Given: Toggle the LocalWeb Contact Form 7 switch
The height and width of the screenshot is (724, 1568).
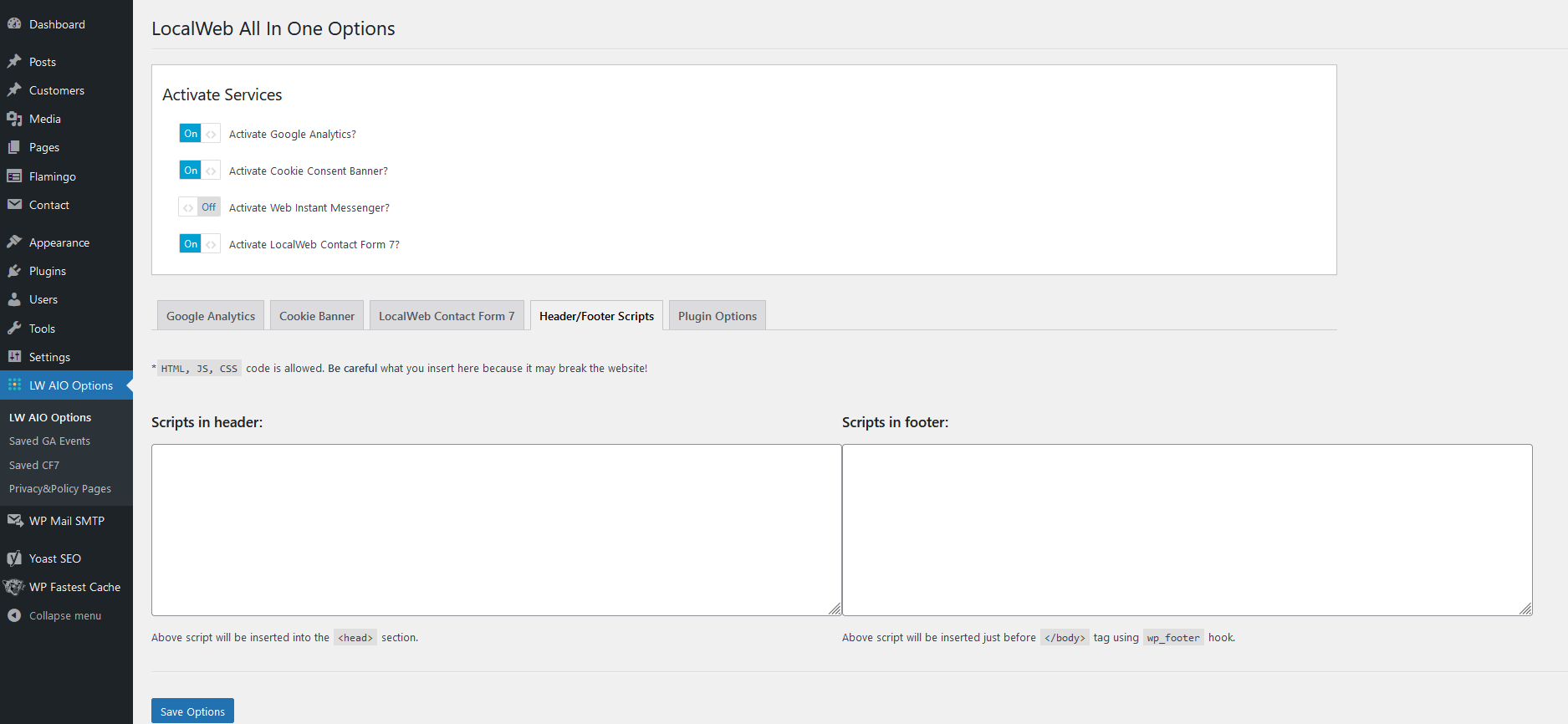Looking at the screenshot, I should [x=199, y=244].
